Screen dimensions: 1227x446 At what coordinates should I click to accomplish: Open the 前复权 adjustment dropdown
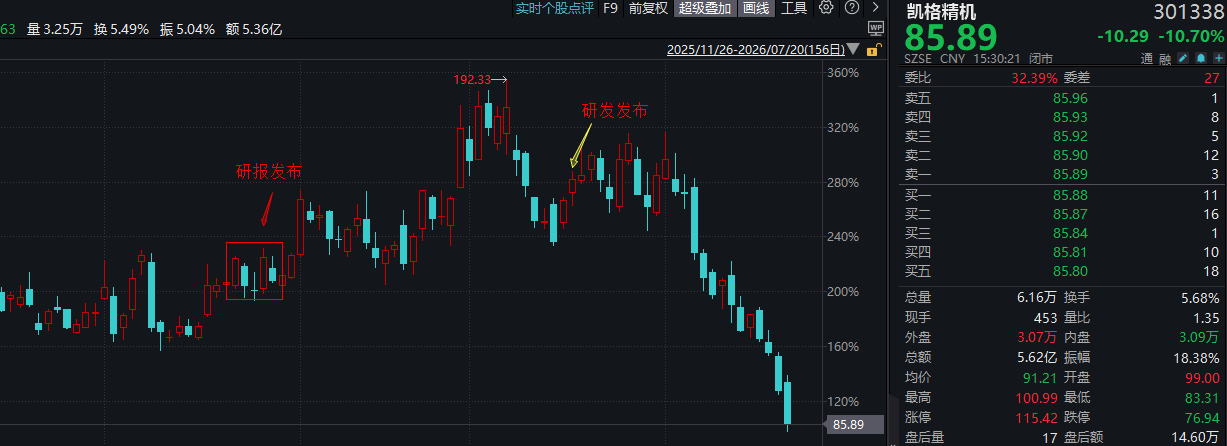click(648, 8)
